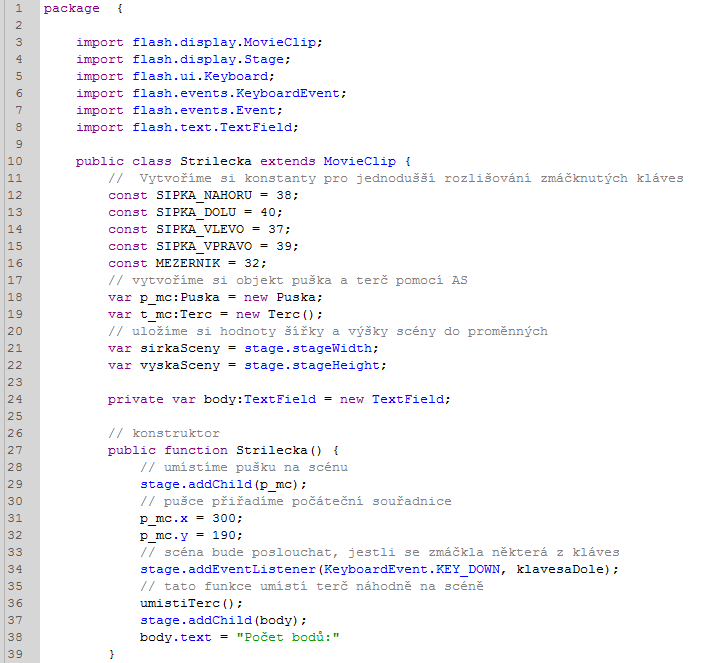The height and width of the screenshot is (663, 713).
Task: Click constant "SIPKA_VLEVO"
Action: (x=200, y=230)
